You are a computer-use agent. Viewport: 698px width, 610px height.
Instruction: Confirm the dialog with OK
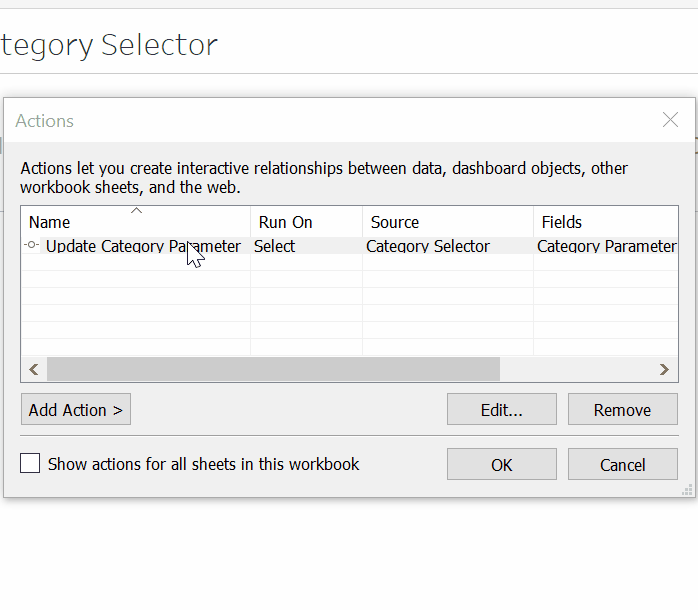point(501,464)
